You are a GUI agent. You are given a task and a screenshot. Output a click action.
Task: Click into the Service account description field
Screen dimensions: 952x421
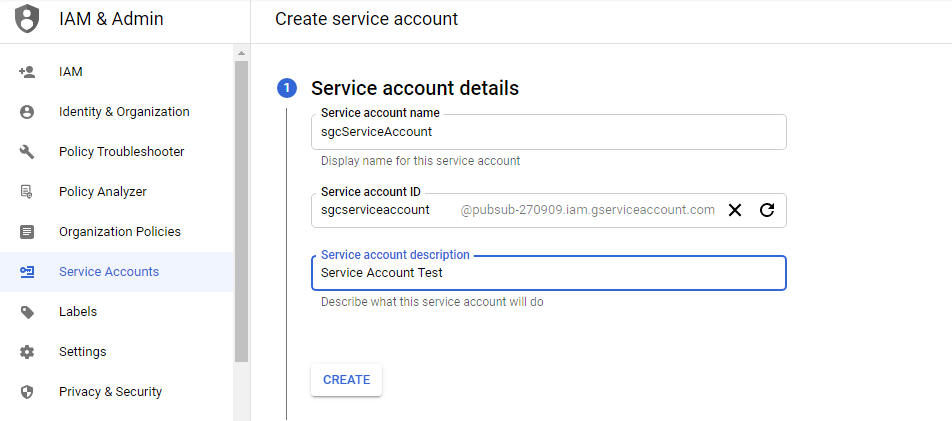point(548,273)
